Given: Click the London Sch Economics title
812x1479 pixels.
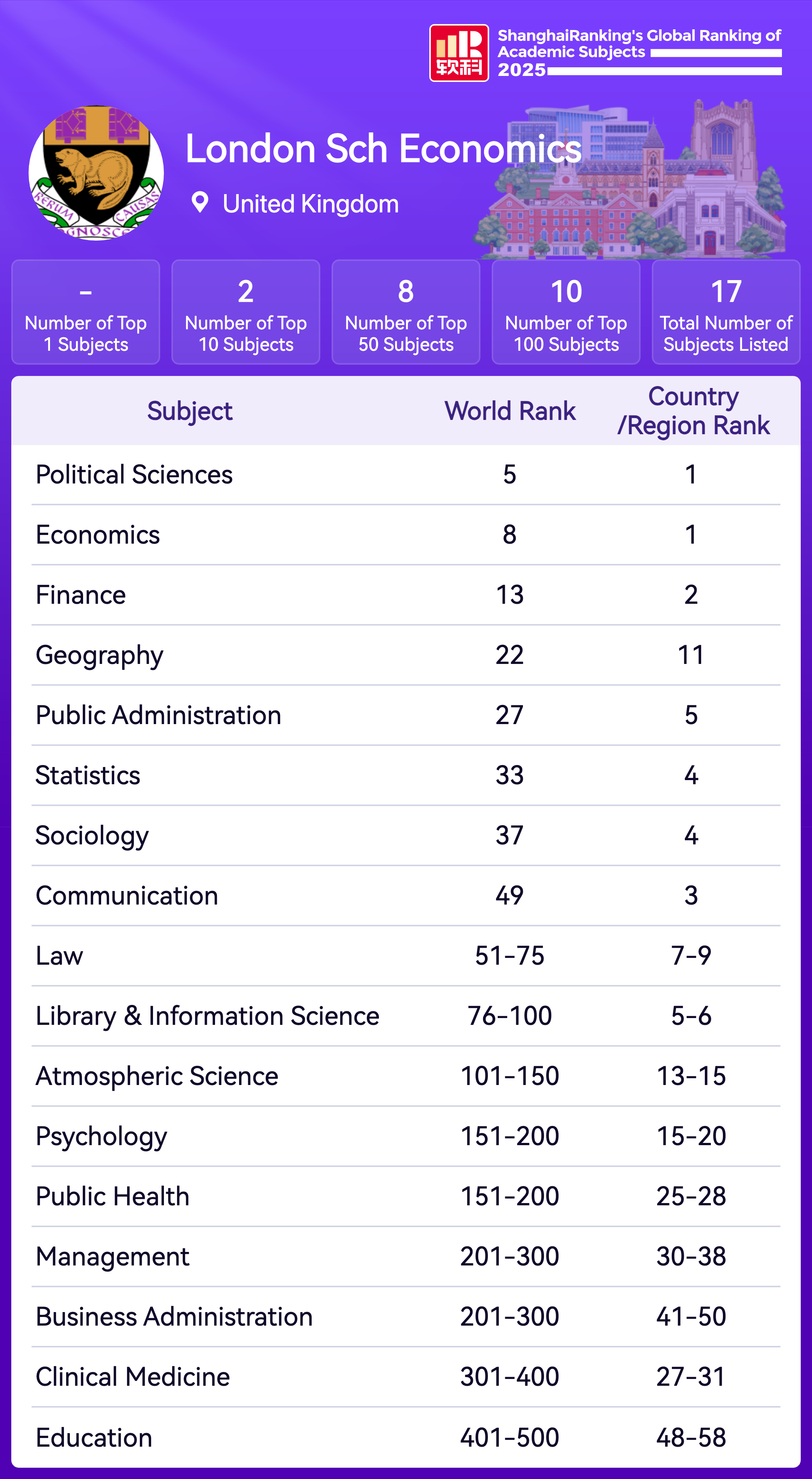Looking at the screenshot, I should [383, 149].
